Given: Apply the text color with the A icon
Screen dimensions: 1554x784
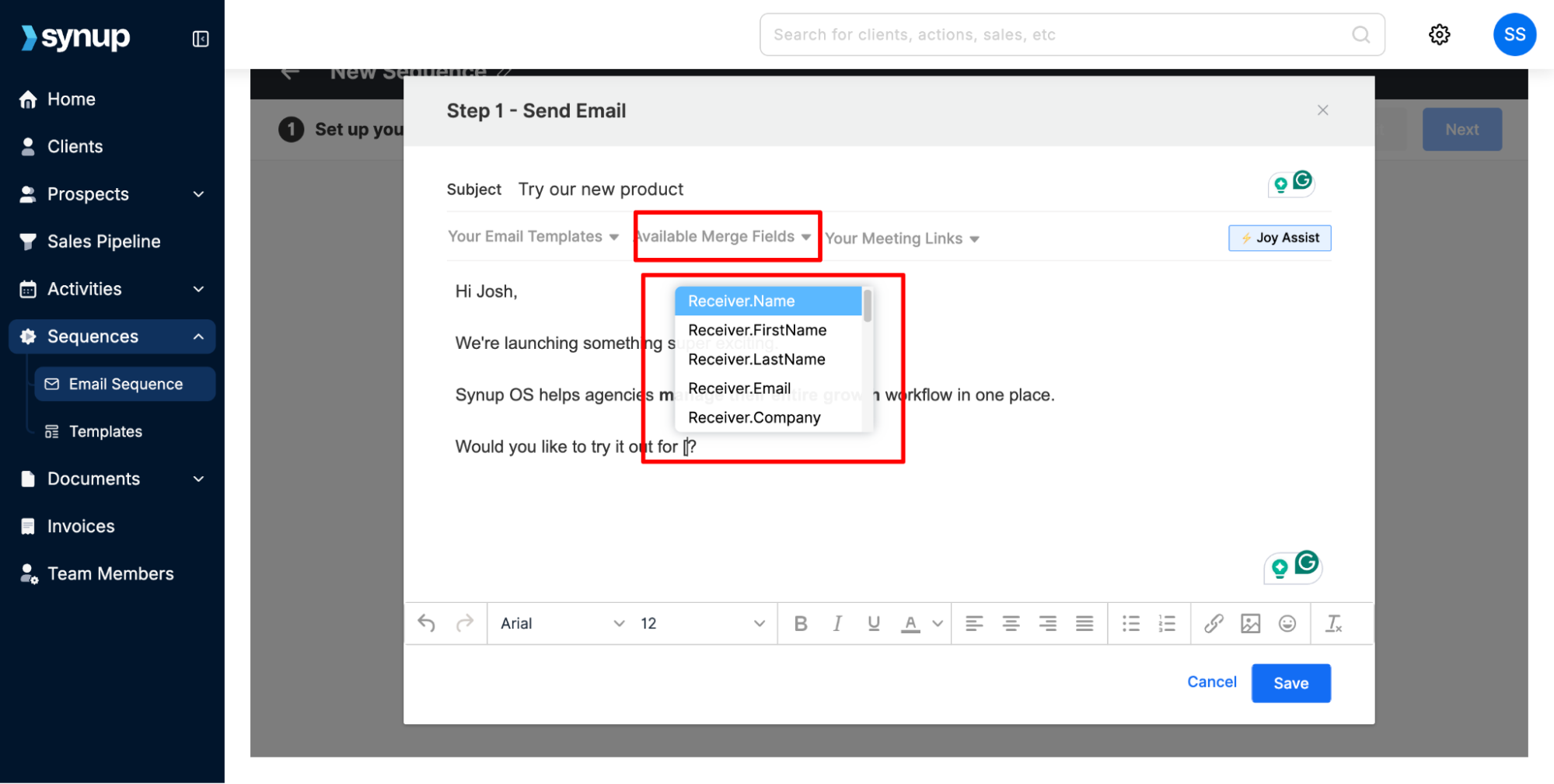Looking at the screenshot, I should pyautogui.click(x=910, y=623).
